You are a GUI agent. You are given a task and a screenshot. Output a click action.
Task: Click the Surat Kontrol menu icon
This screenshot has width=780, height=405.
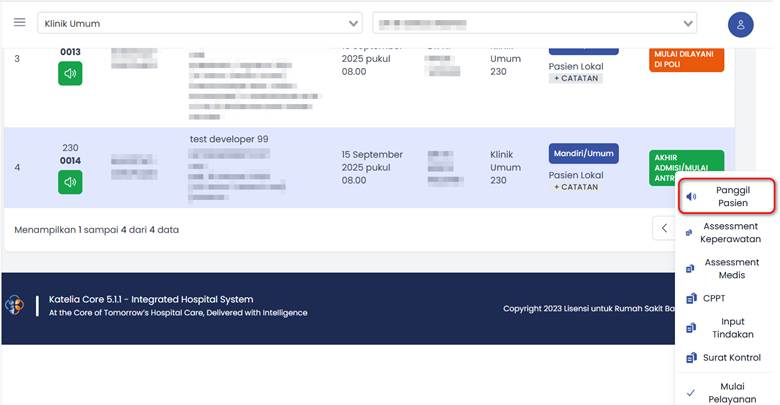pyautogui.click(x=691, y=357)
